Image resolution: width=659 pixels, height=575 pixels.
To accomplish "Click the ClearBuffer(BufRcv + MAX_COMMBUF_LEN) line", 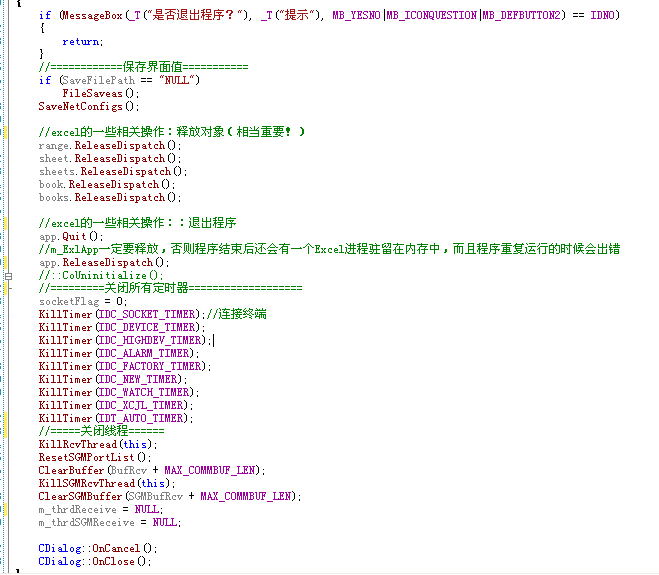I will (x=152, y=470).
